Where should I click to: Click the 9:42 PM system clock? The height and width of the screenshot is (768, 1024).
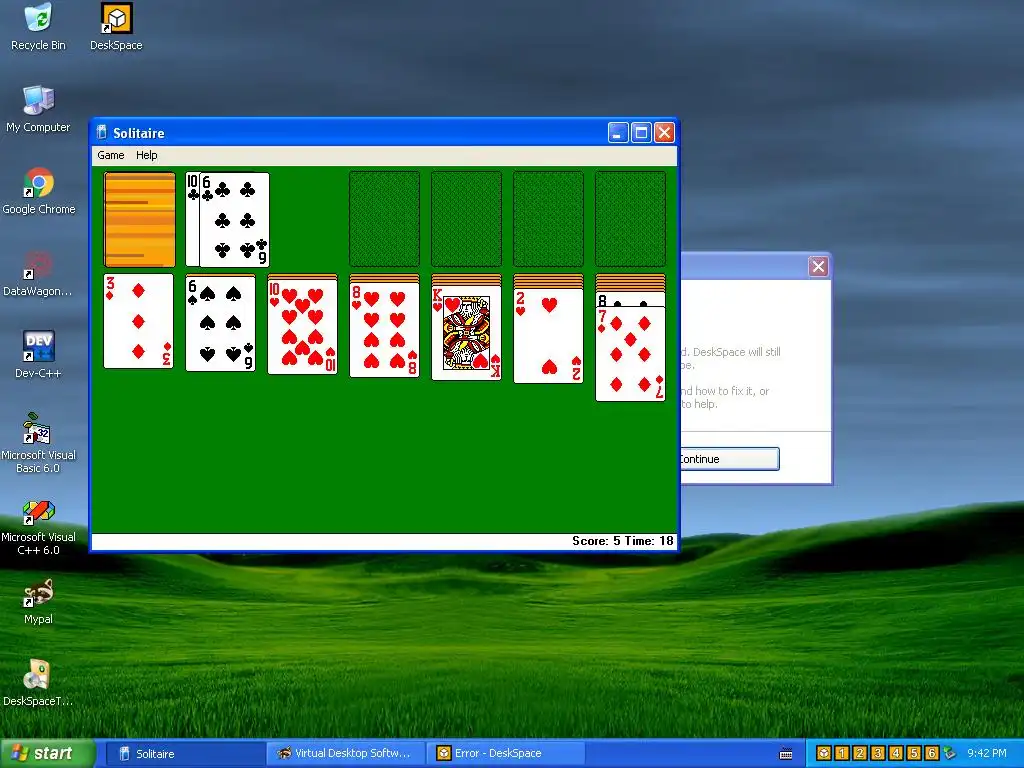pos(987,753)
